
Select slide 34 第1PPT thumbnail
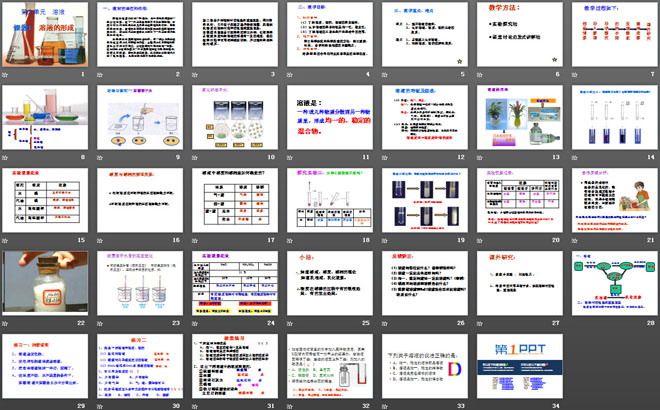520,366
